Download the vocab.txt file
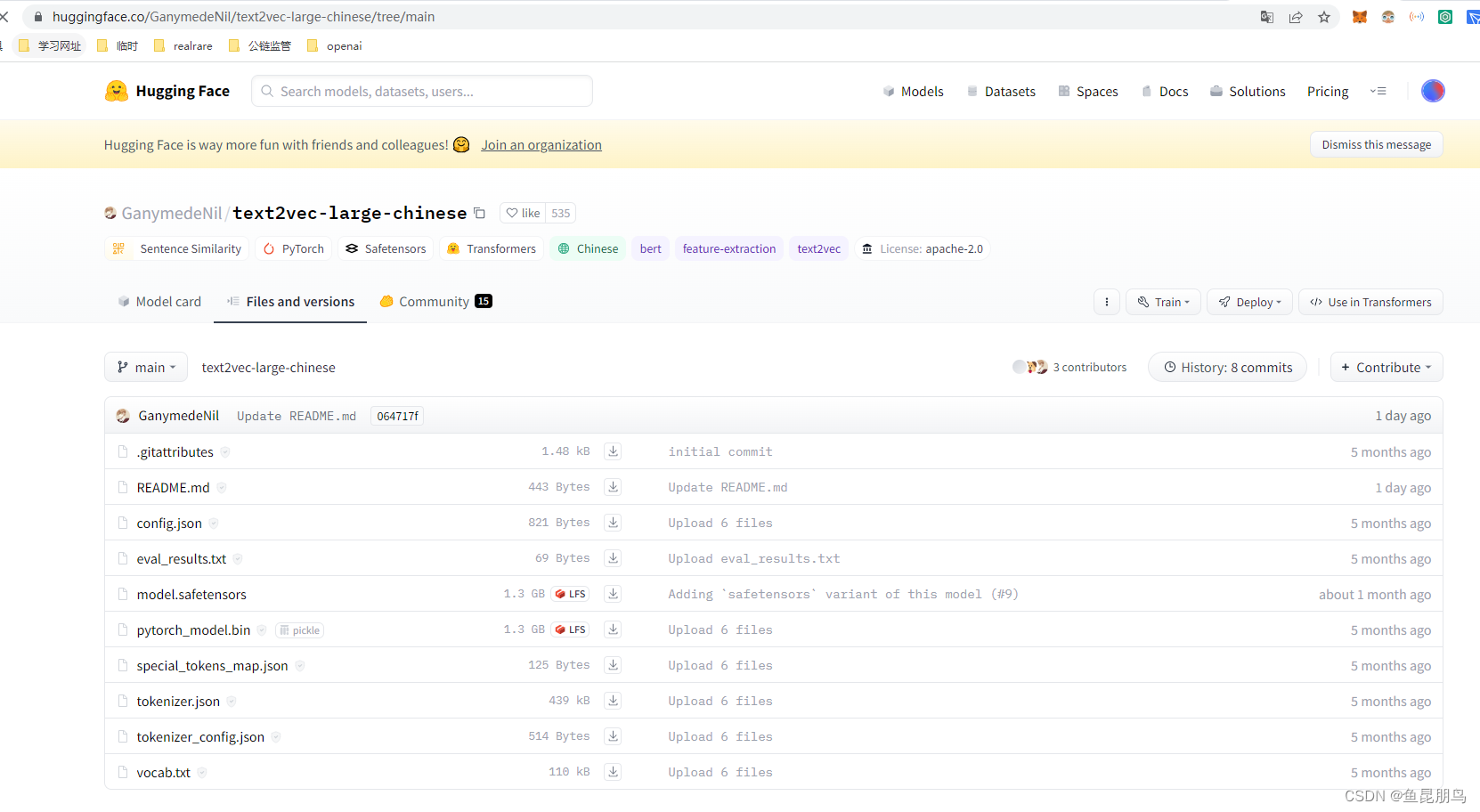Viewport: 1480px width, 812px height. 613,772
